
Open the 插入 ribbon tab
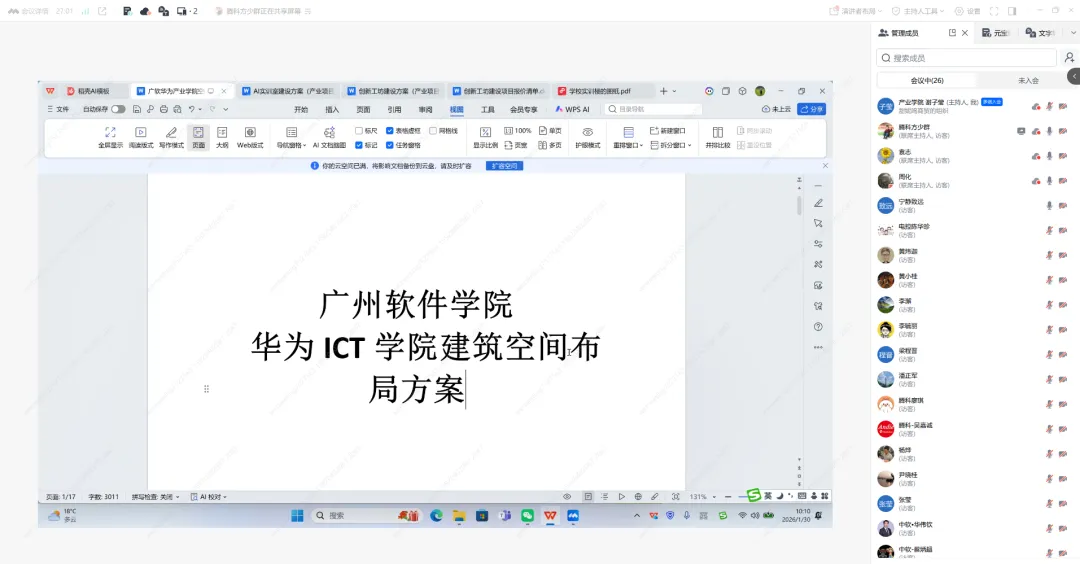[x=332, y=109]
